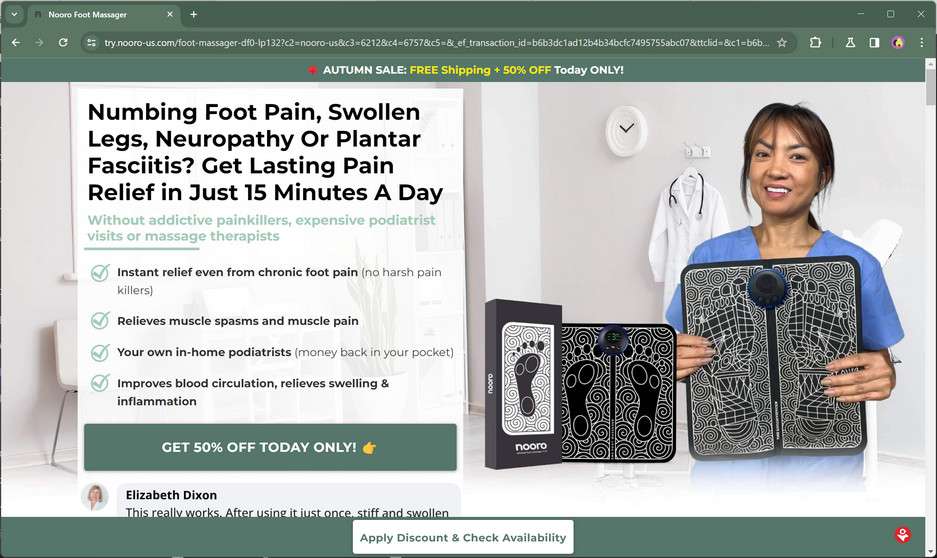
Task: Open a new tab with plus button
Action: coord(194,14)
